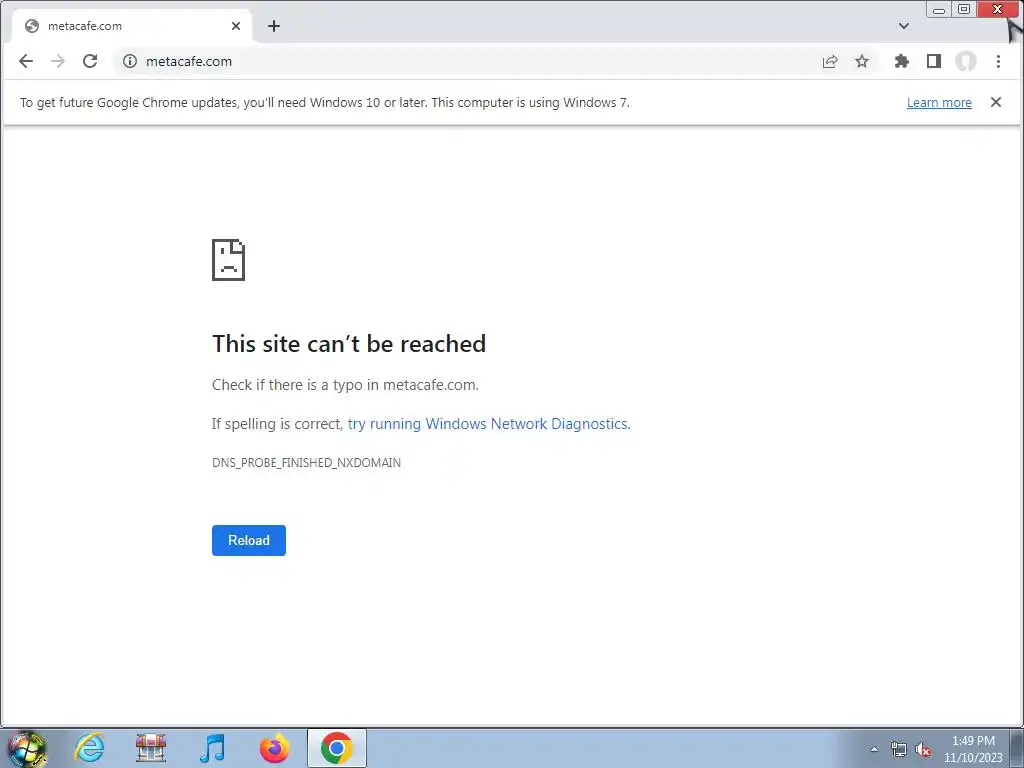
Task: Click the blue Reload button
Action: pos(249,540)
